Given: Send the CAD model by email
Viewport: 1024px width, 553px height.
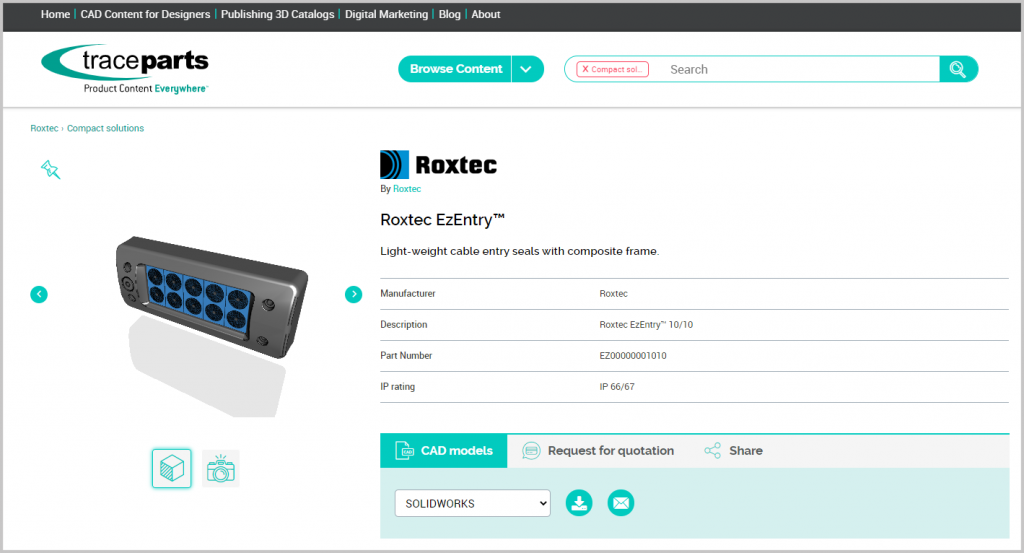Looking at the screenshot, I should tap(621, 503).
